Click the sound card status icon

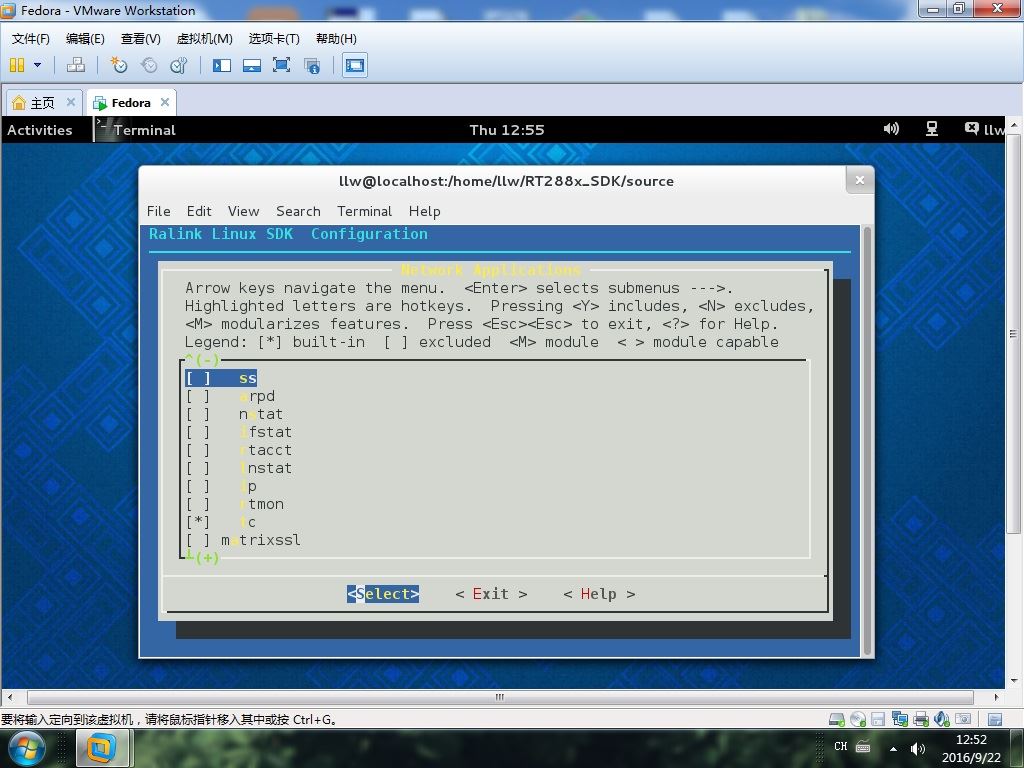pos(942,719)
